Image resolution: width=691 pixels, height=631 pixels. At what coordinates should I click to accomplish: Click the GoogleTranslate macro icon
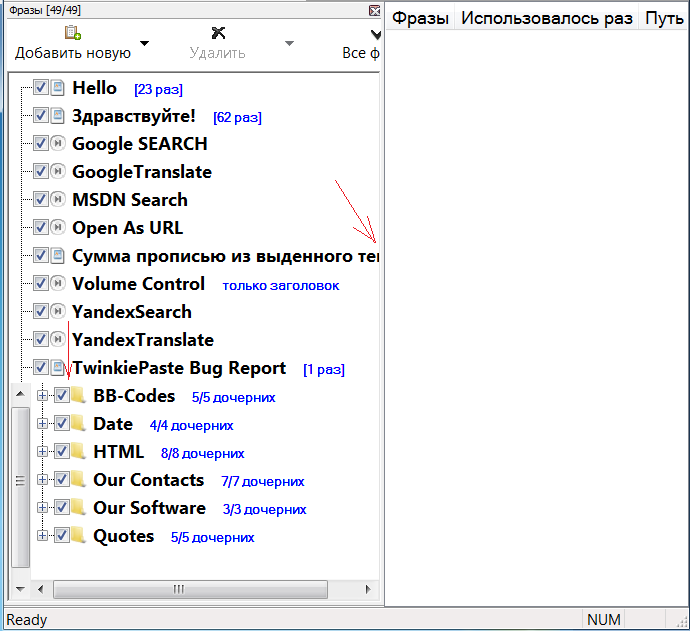57,171
